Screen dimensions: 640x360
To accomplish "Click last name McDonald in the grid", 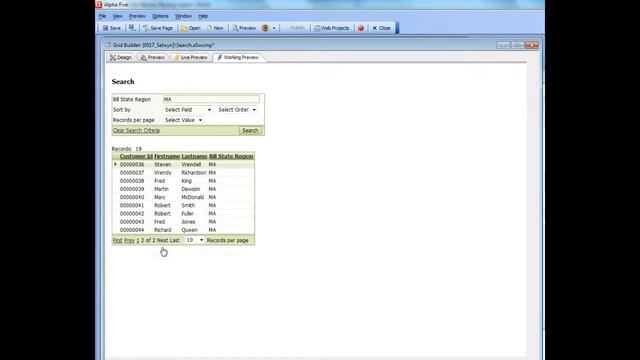I will click(x=193, y=197).
